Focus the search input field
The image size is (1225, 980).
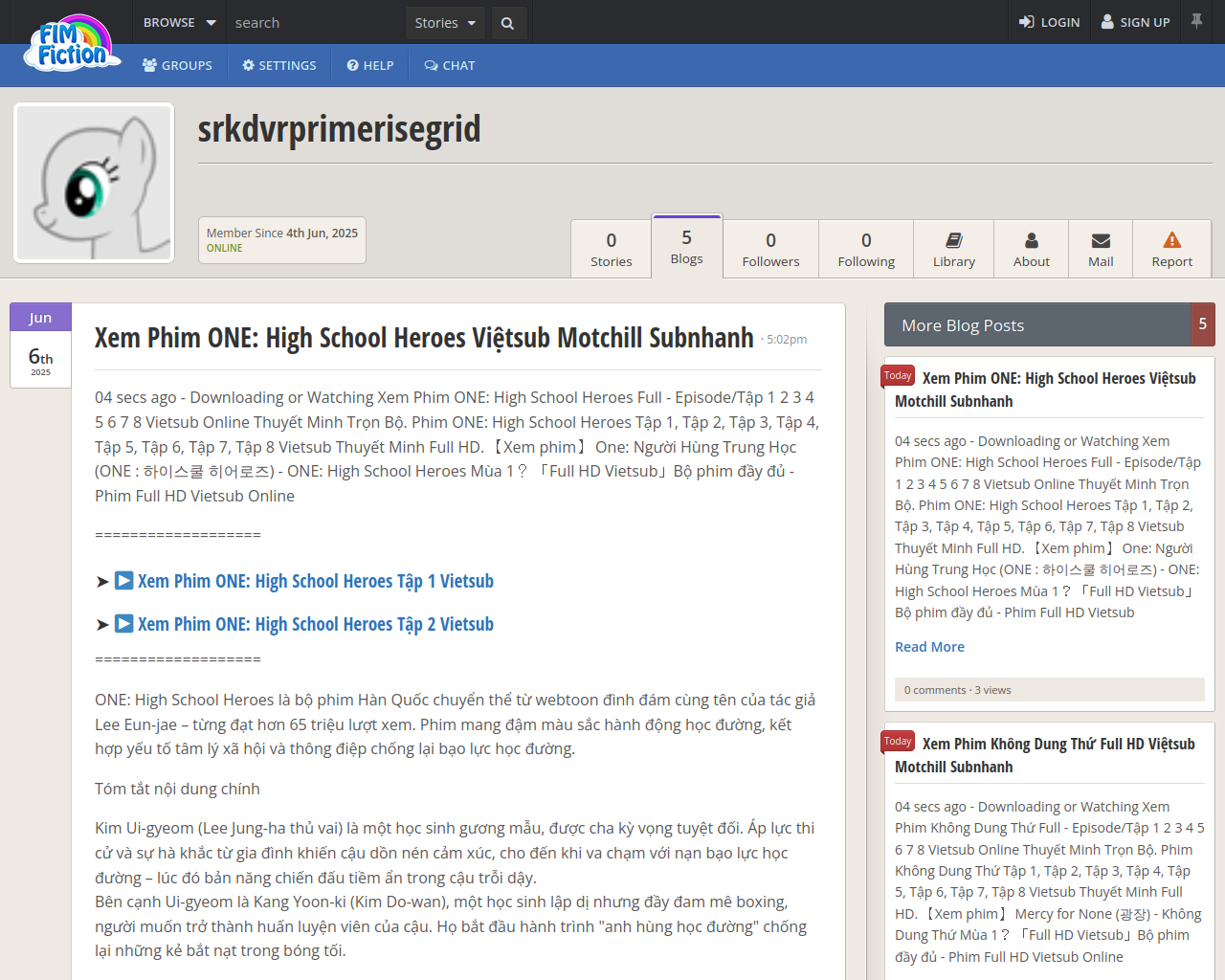[x=316, y=22]
